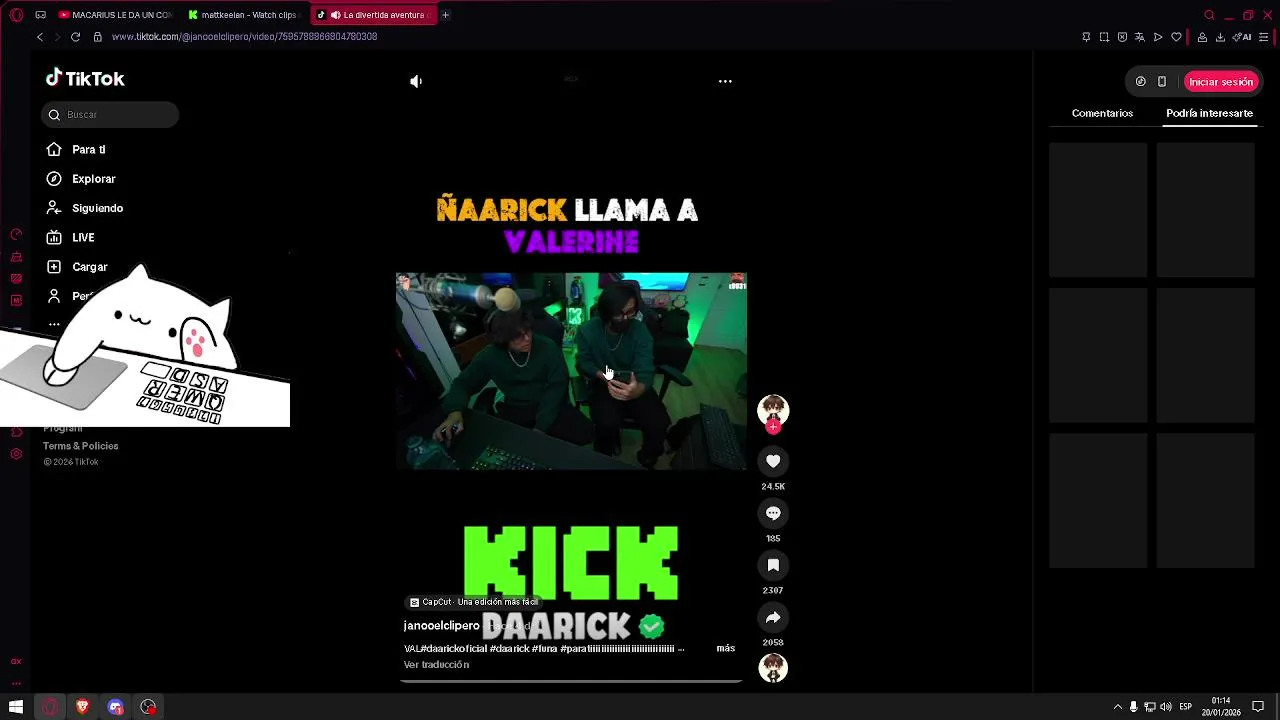Click the address bar URL
The image size is (1280, 720).
tap(244, 37)
